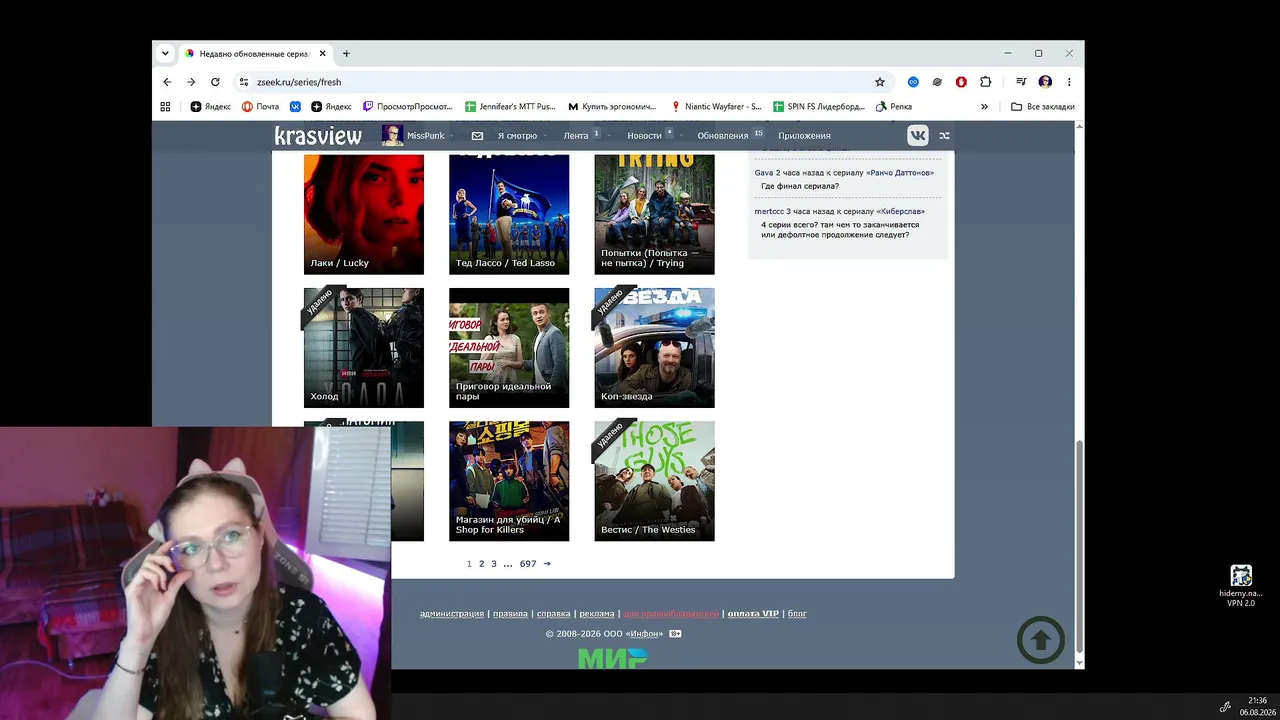1280x720 pixels.
Task: Click the red adblock extension icon
Action: 961,82
